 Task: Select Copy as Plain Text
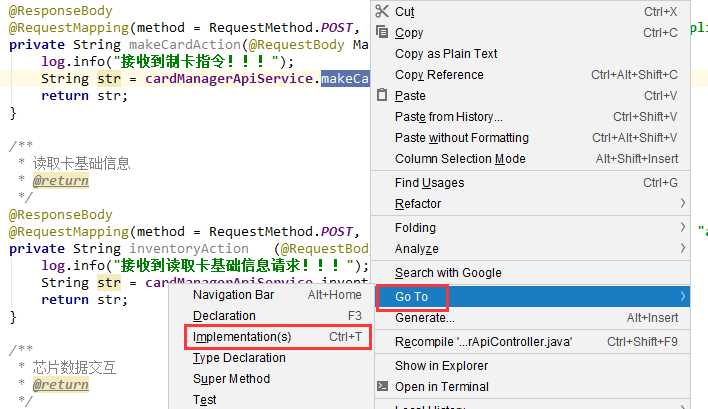(x=531, y=54)
